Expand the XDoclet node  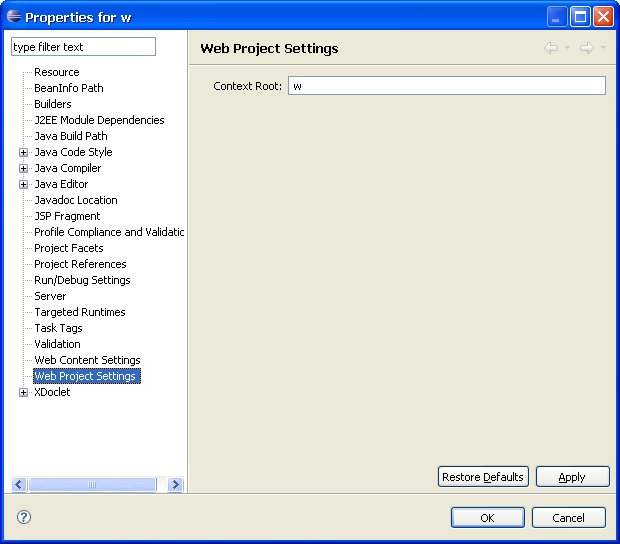[x=23, y=392]
